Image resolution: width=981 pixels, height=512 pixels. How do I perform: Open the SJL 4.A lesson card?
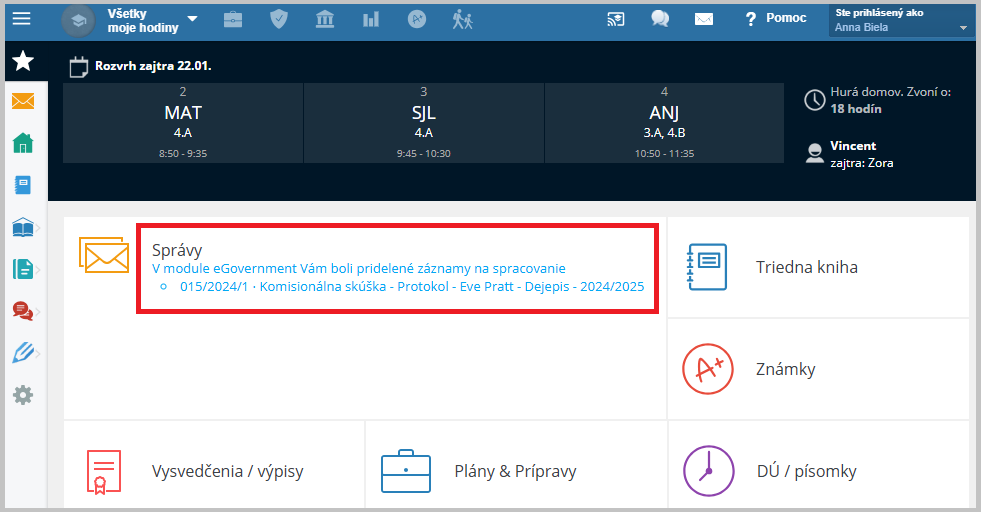coord(424,123)
